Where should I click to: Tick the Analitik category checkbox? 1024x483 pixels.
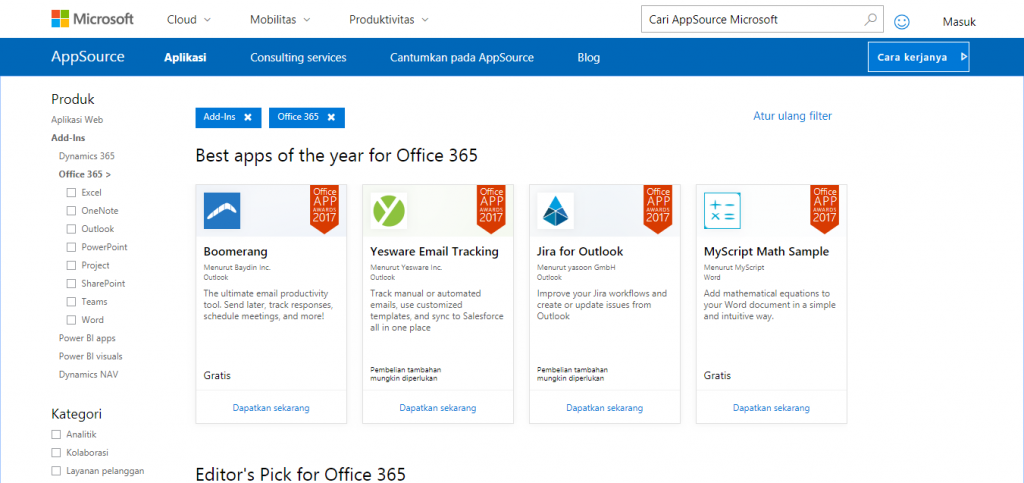(x=56, y=434)
